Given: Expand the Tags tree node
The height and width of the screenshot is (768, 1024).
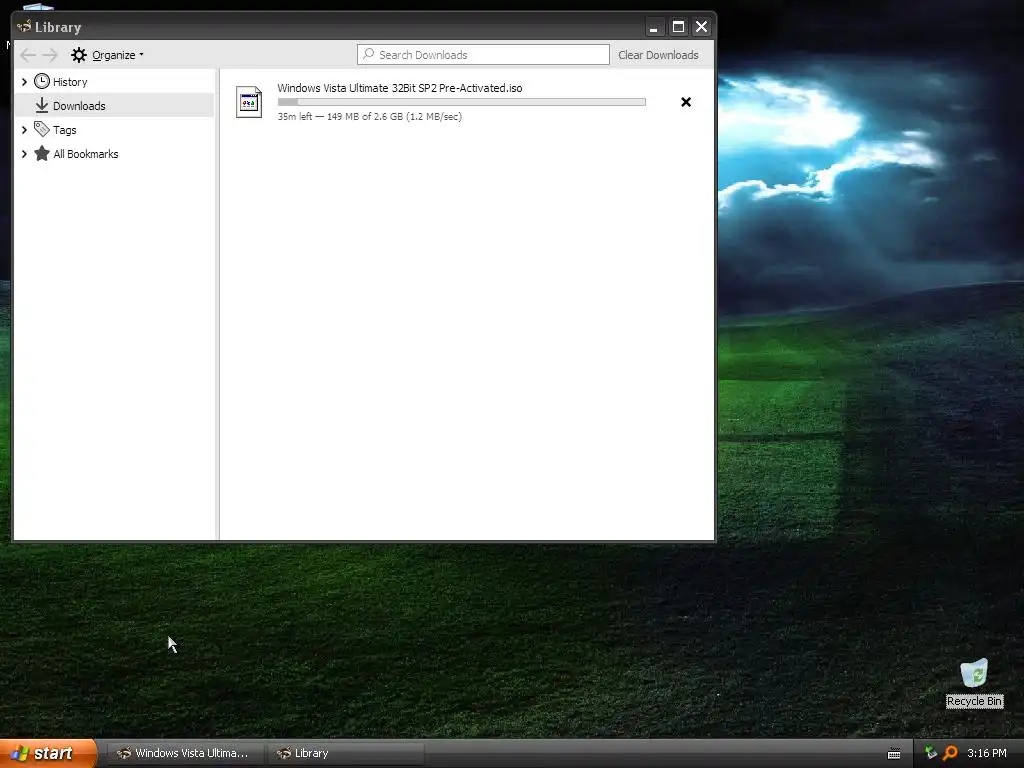Looking at the screenshot, I should [24, 130].
